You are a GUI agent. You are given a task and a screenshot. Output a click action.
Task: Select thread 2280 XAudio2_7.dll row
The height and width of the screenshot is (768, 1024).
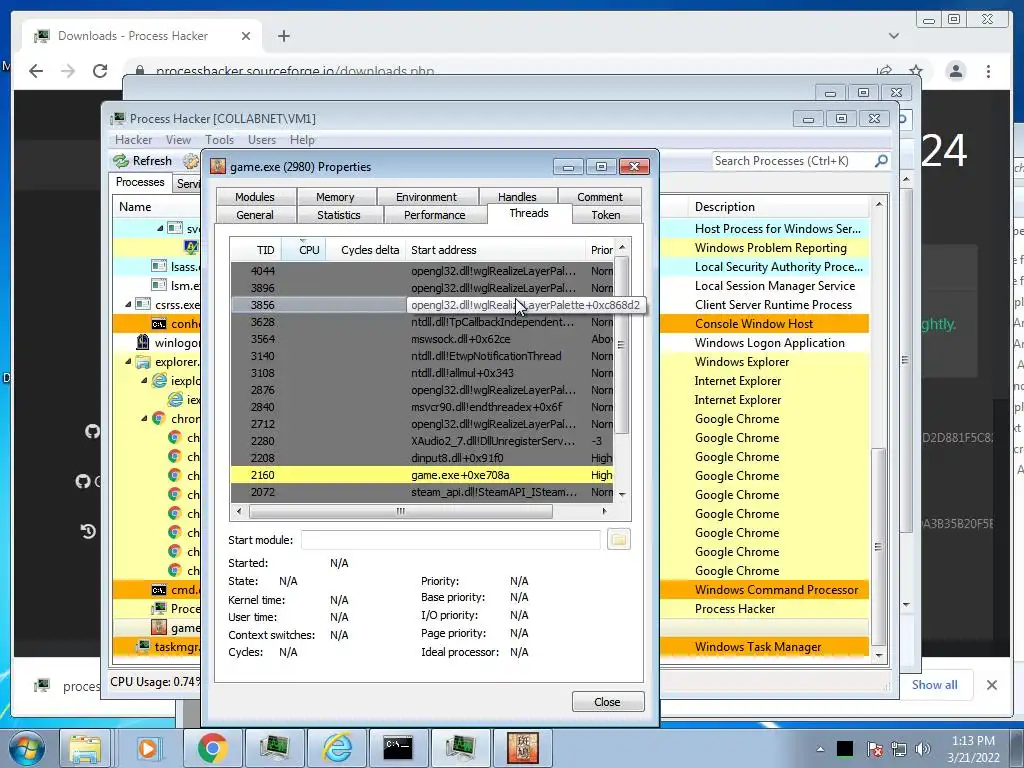coord(422,441)
